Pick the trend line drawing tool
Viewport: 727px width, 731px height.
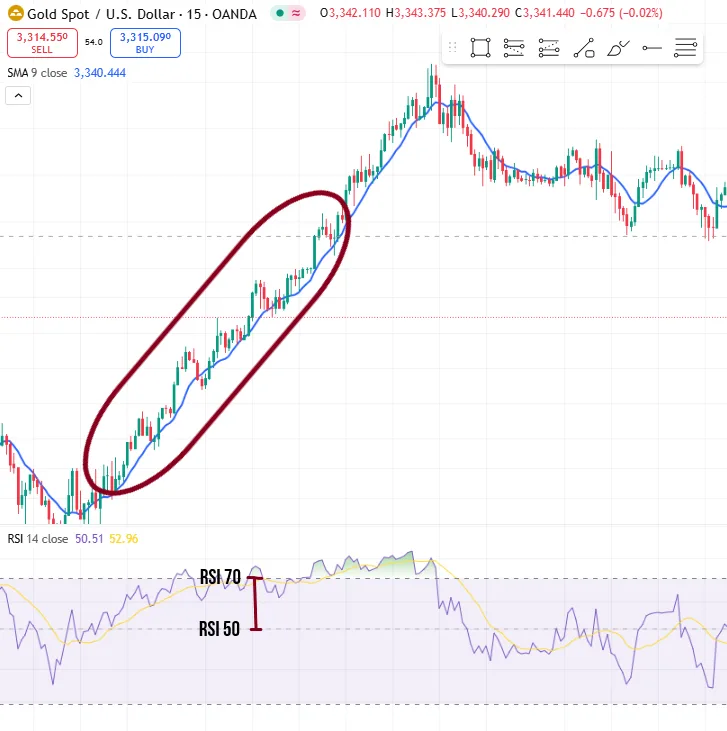tap(584, 47)
